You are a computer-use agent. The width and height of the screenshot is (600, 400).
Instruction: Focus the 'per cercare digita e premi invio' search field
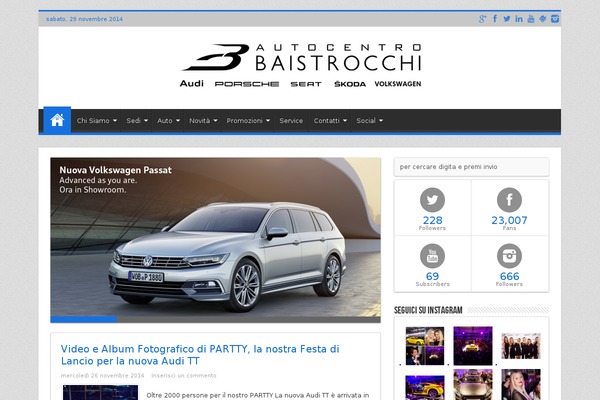coord(471,167)
